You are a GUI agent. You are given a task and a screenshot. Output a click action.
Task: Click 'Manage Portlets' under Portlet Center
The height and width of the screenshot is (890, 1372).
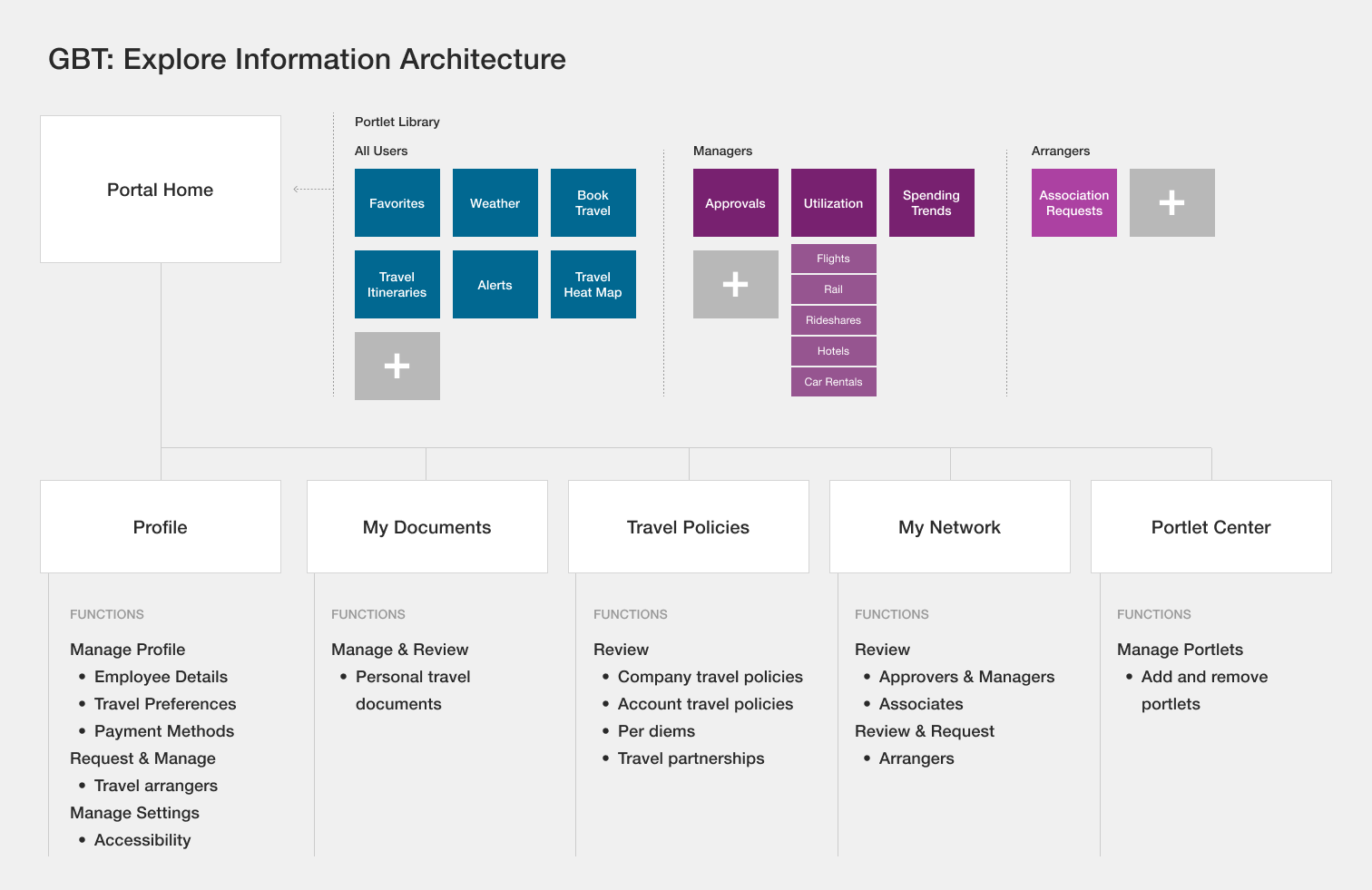pos(1181,650)
